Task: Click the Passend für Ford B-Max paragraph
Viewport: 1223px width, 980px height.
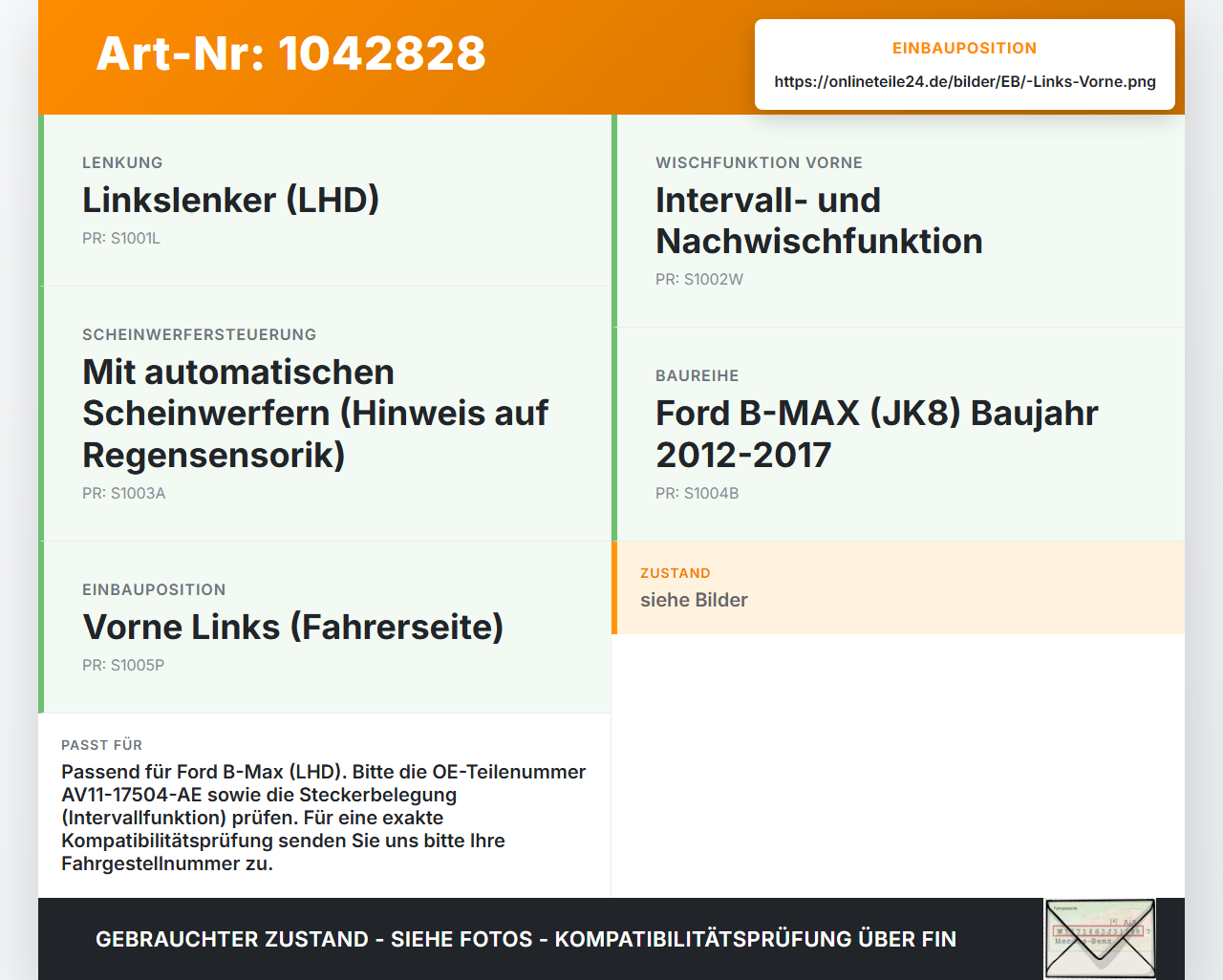Action: 324,818
